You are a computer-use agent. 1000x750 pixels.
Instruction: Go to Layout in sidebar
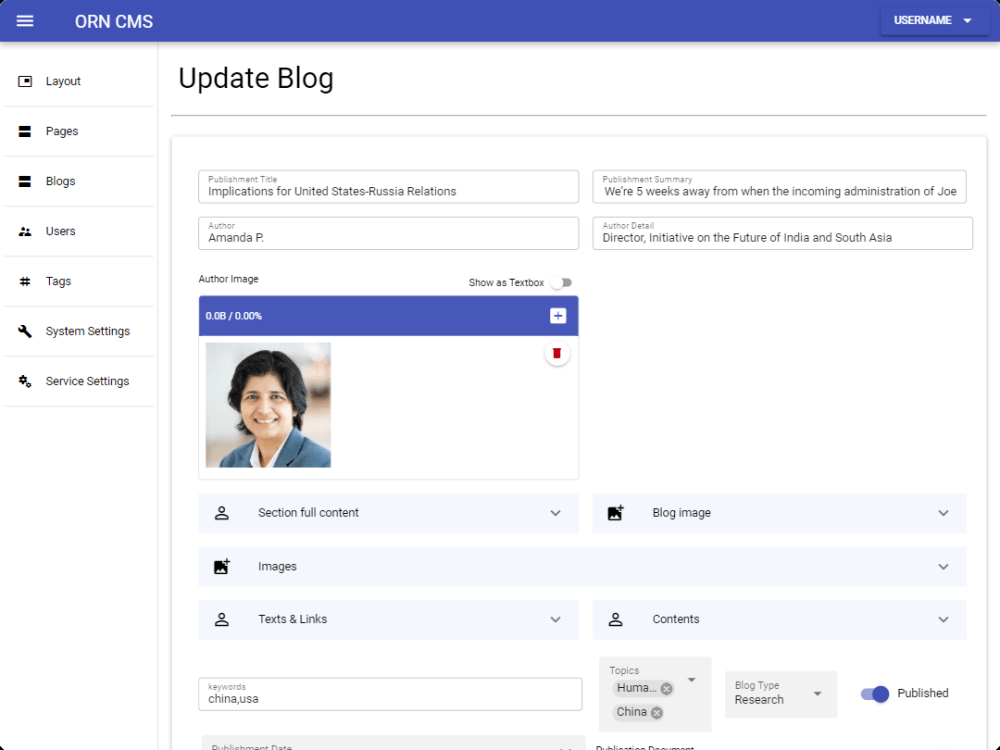coord(78,81)
